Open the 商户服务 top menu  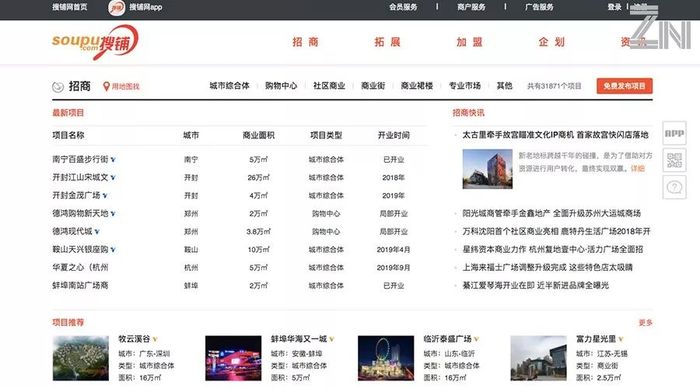point(471,7)
